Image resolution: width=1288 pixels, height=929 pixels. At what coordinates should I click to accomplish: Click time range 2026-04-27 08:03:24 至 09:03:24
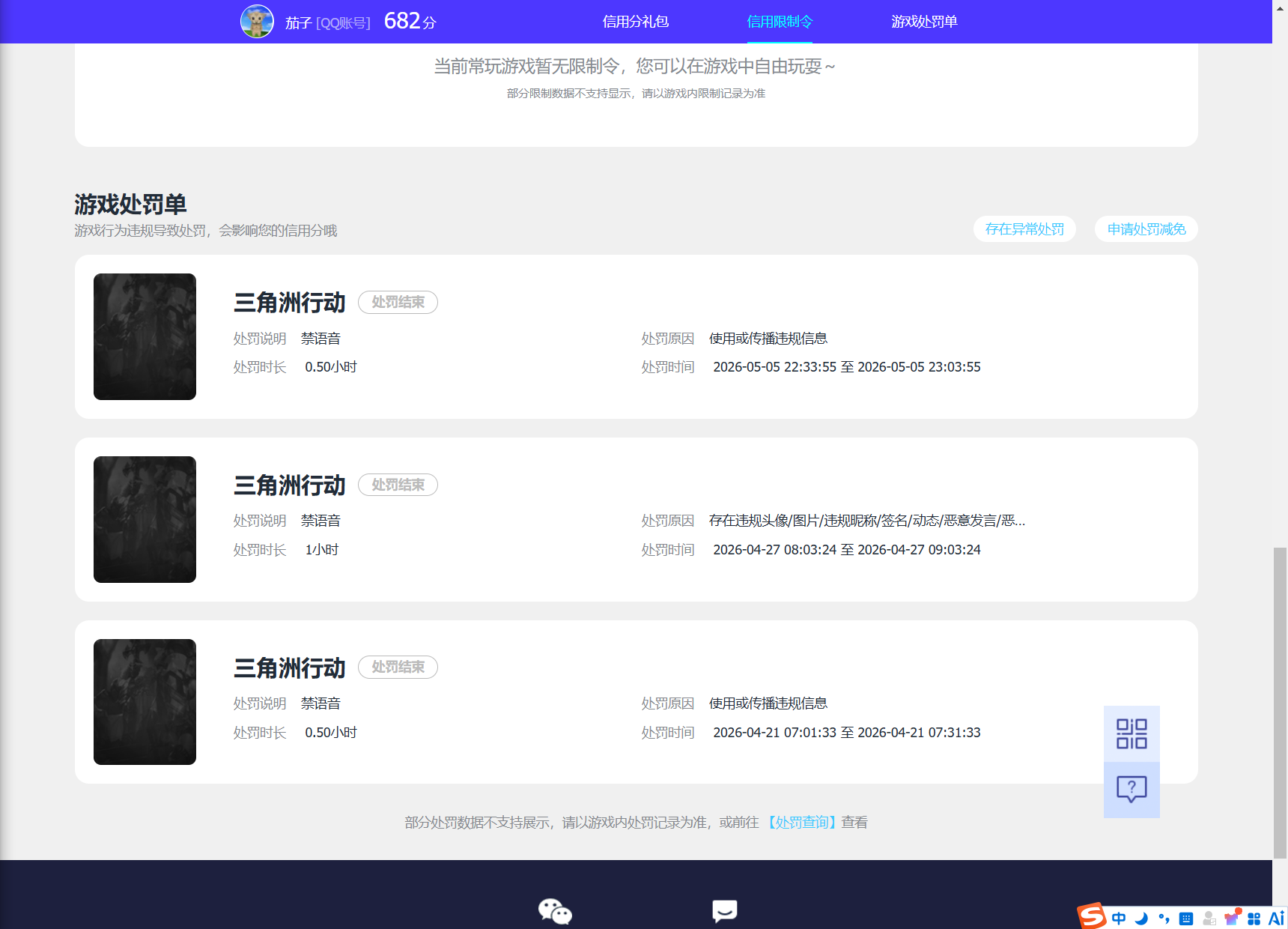pyautogui.click(x=847, y=550)
